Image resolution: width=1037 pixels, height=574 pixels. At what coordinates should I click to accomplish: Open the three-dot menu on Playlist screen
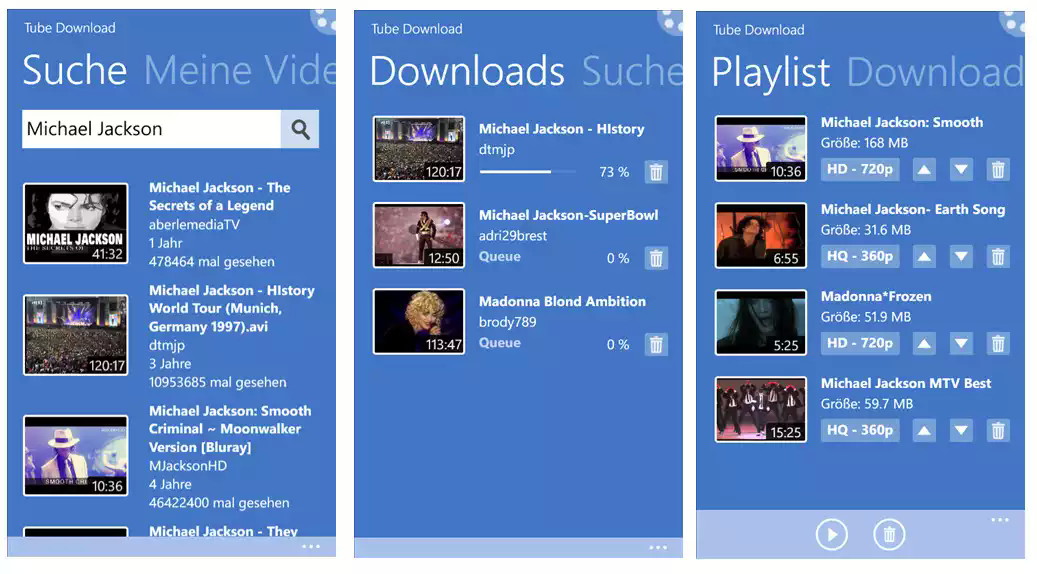[1000, 520]
